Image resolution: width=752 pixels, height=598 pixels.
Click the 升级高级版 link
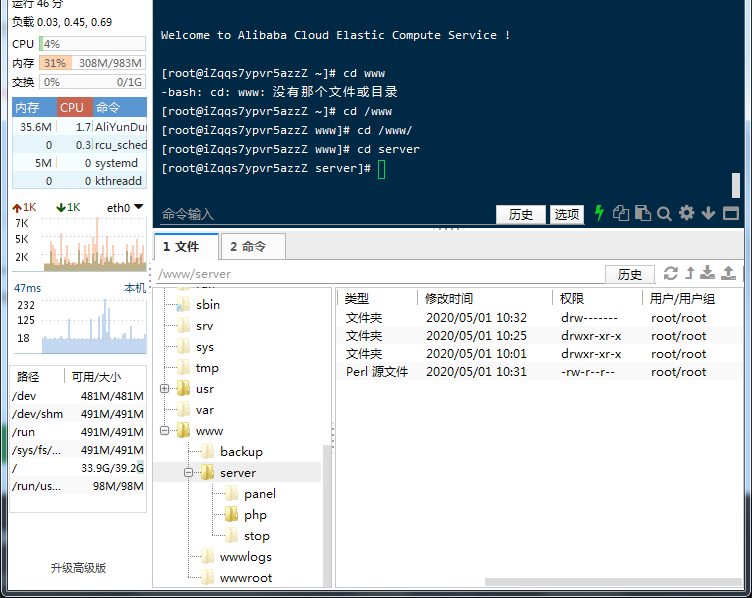(x=78, y=568)
